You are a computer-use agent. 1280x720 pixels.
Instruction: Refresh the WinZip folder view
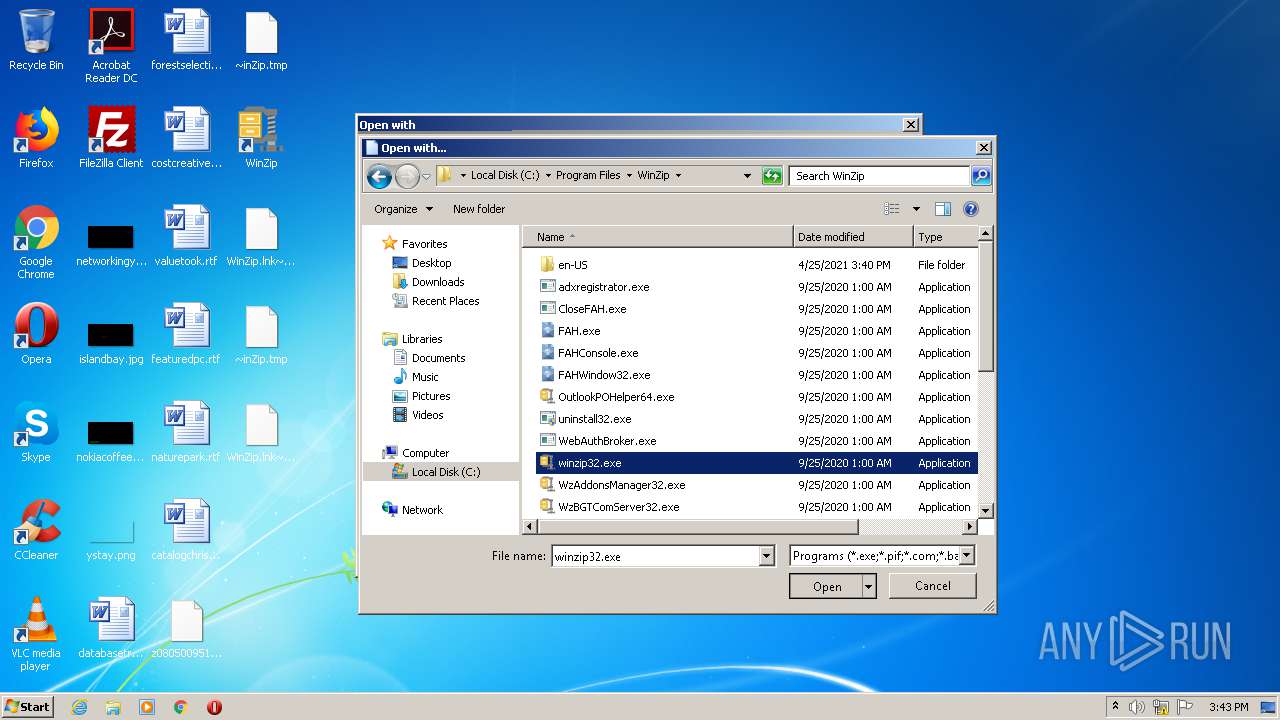coord(772,176)
